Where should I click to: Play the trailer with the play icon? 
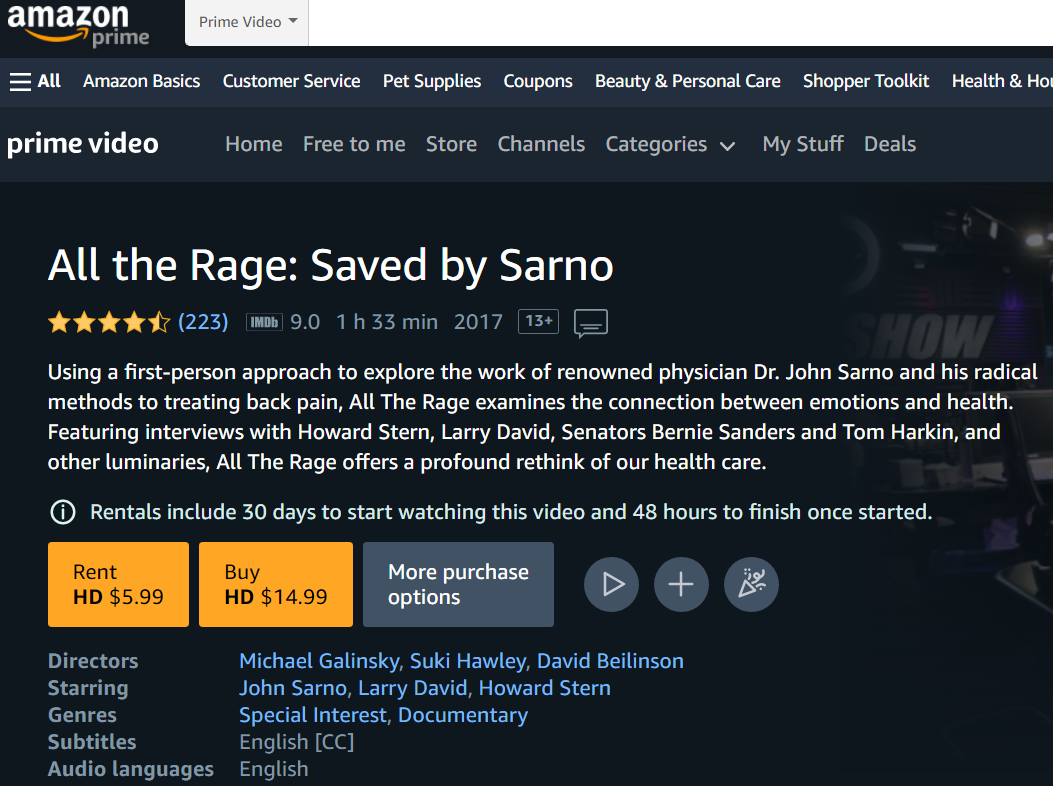[x=611, y=584]
